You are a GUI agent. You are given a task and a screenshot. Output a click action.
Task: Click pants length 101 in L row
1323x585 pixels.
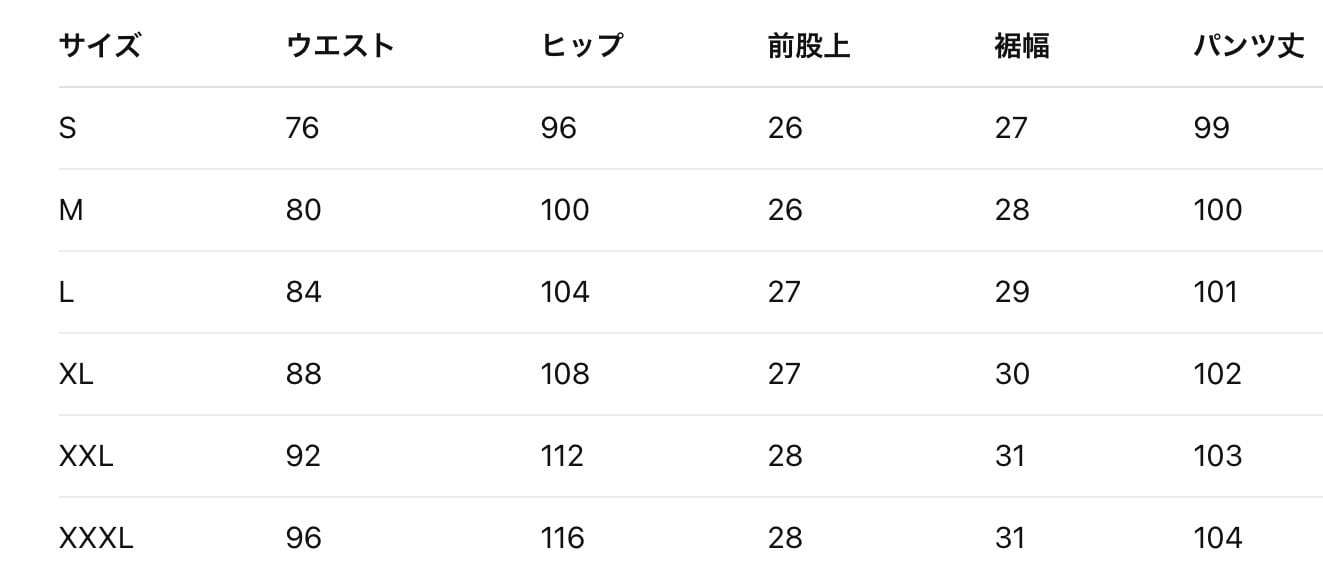1215,292
